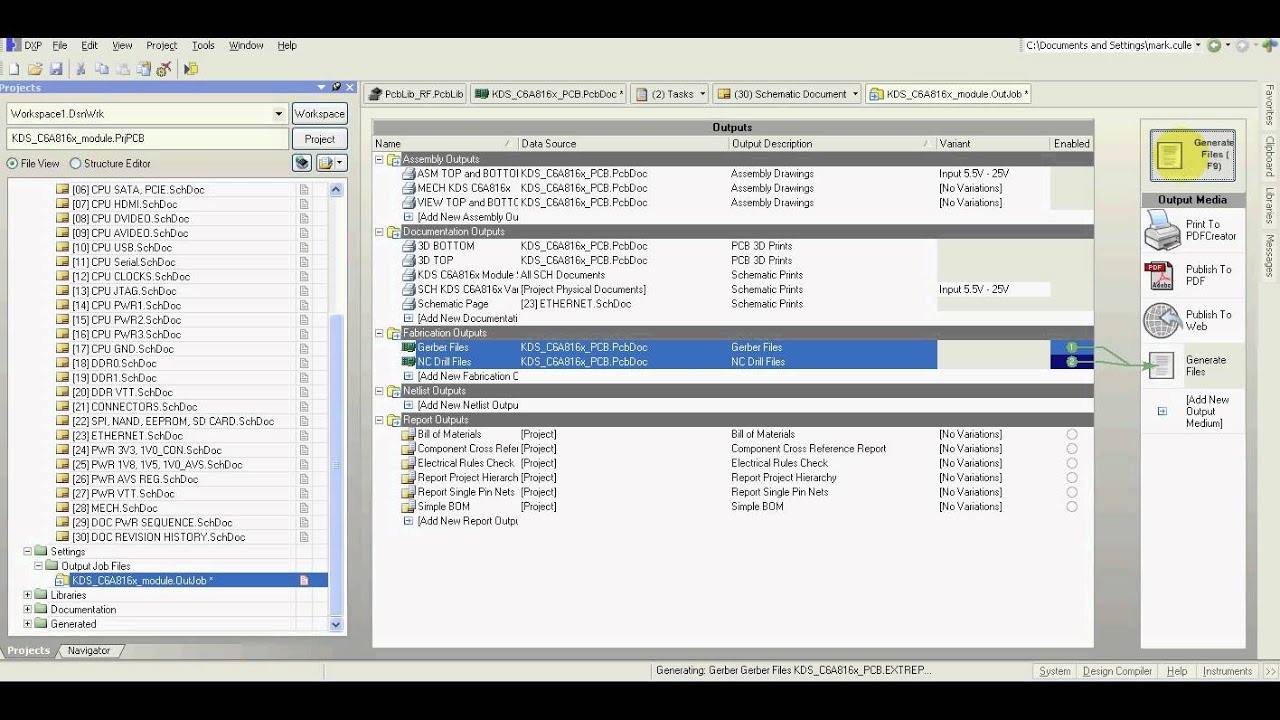The width and height of the screenshot is (1280, 720).
Task: Collapse the Netlist Outputs section
Action: click(x=379, y=391)
